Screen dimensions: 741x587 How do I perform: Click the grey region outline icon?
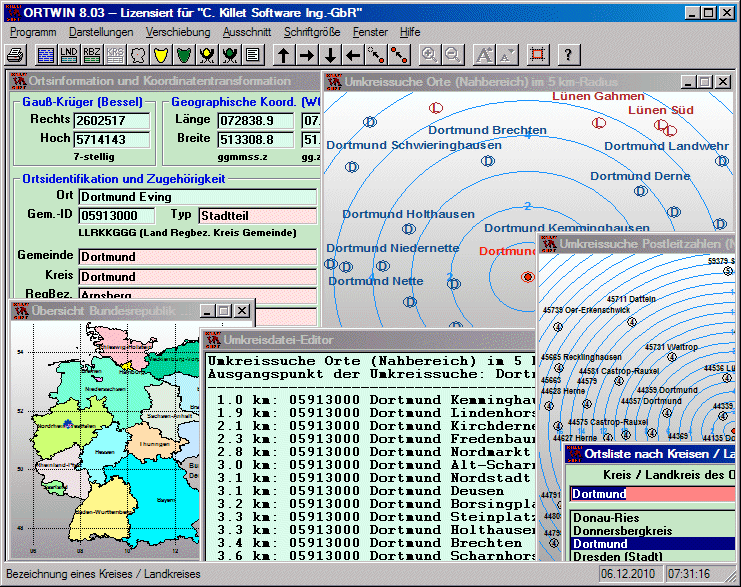[x=138, y=55]
